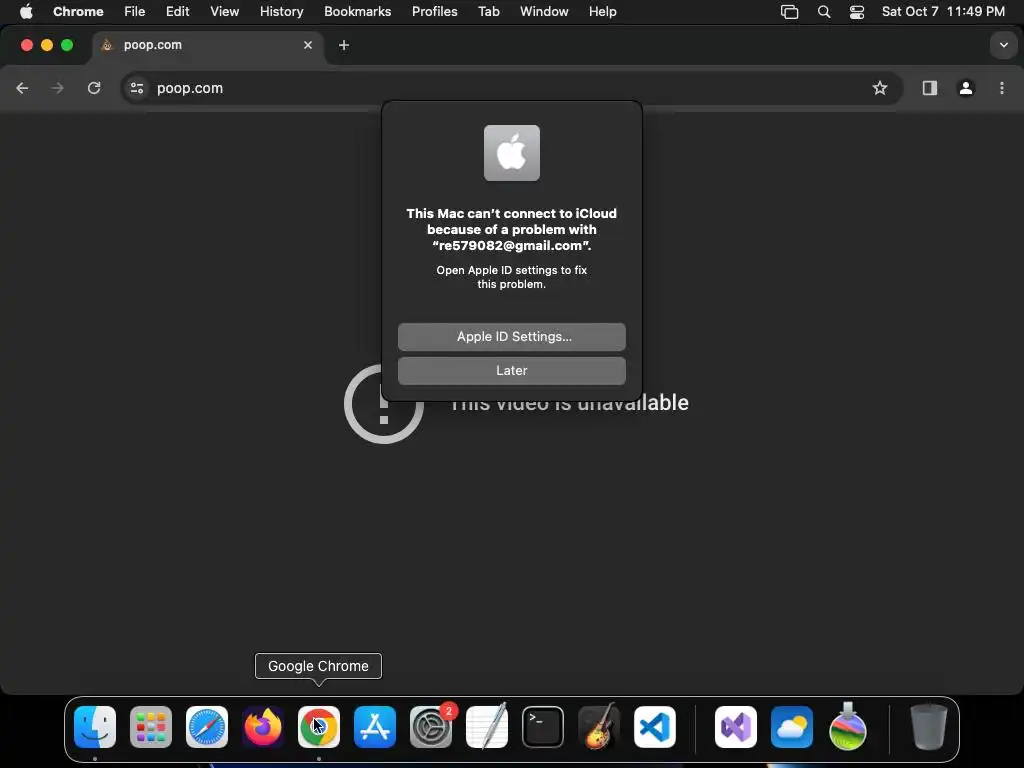Open the Bookmarks menu

(x=357, y=12)
